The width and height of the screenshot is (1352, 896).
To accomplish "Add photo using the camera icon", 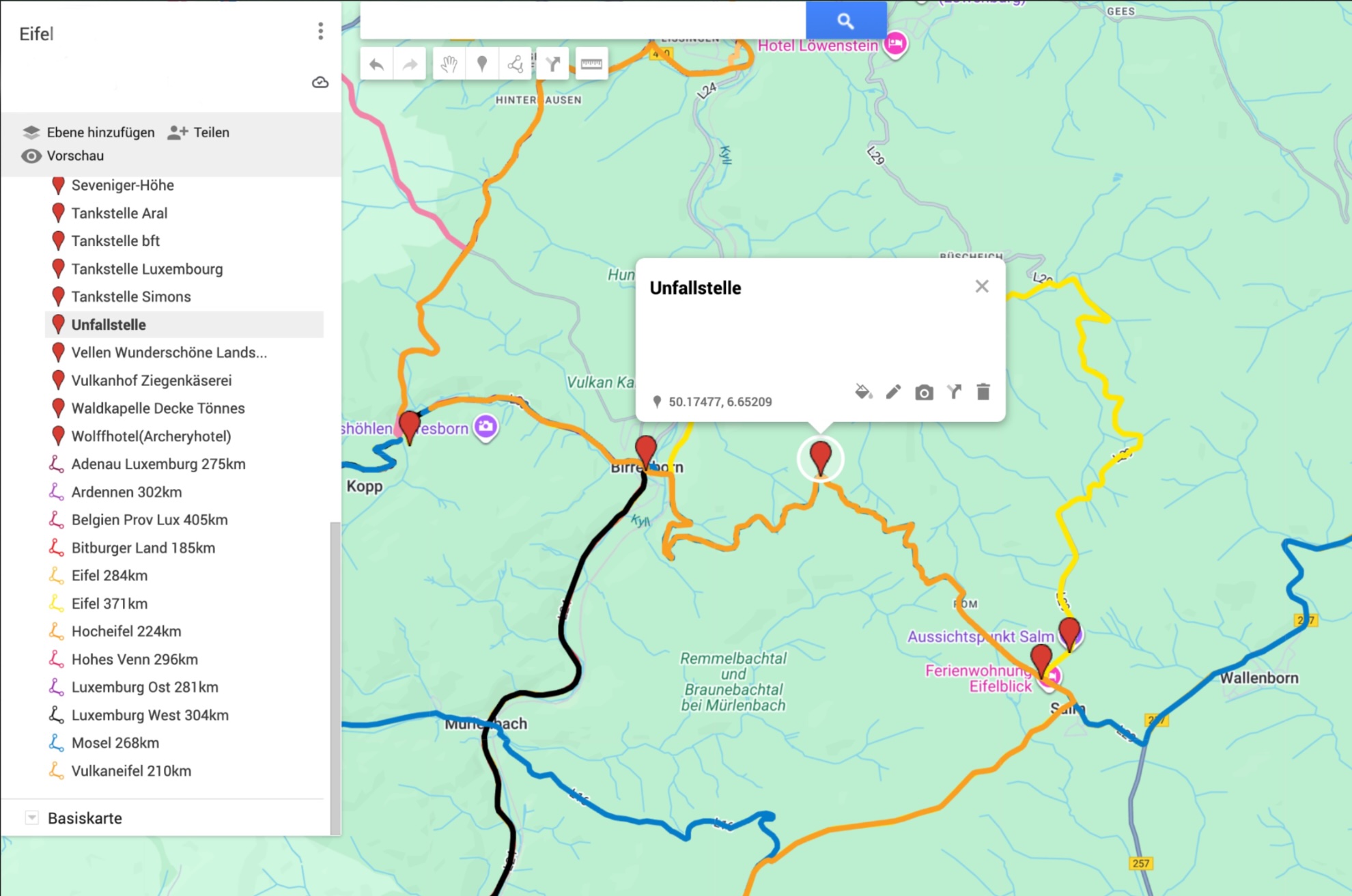I will (924, 393).
